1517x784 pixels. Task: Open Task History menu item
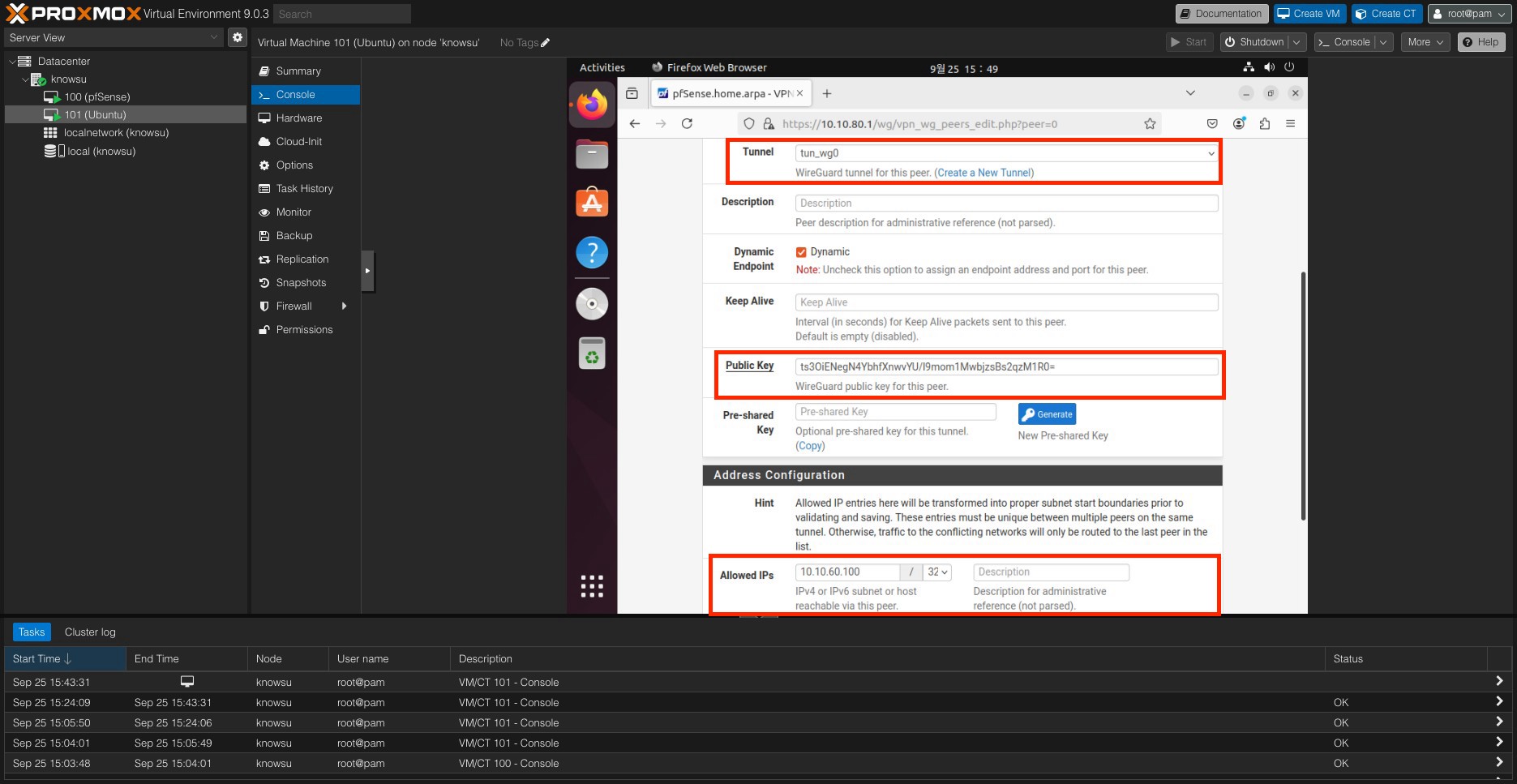(x=306, y=189)
